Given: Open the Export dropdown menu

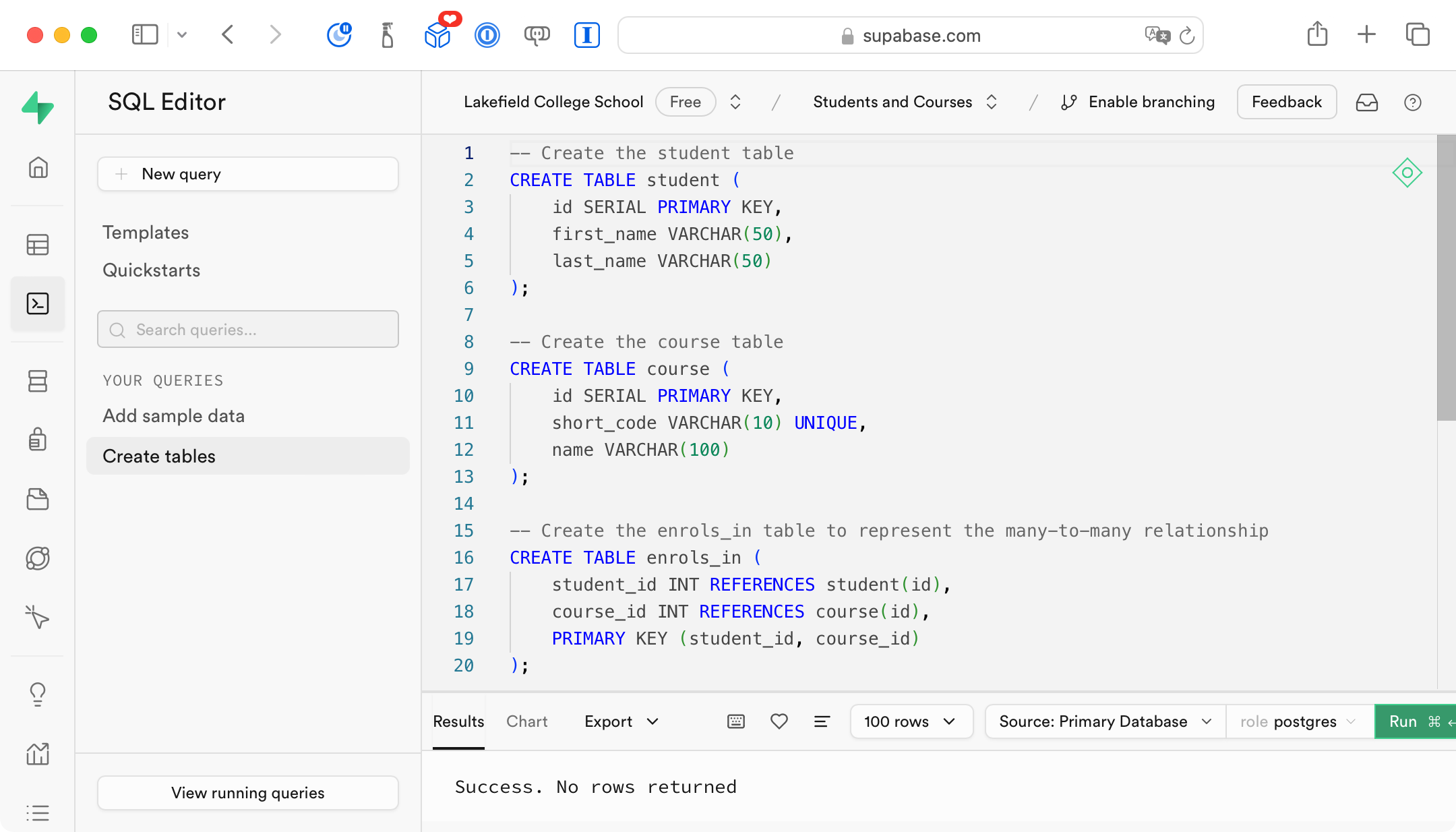Looking at the screenshot, I should 621,721.
